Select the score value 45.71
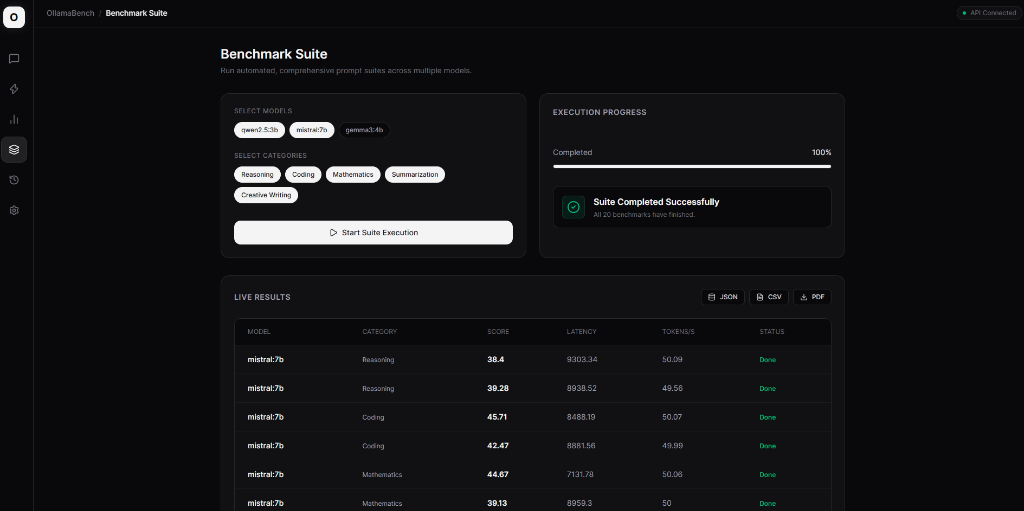Image resolution: width=1024 pixels, height=511 pixels. tap(496, 417)
